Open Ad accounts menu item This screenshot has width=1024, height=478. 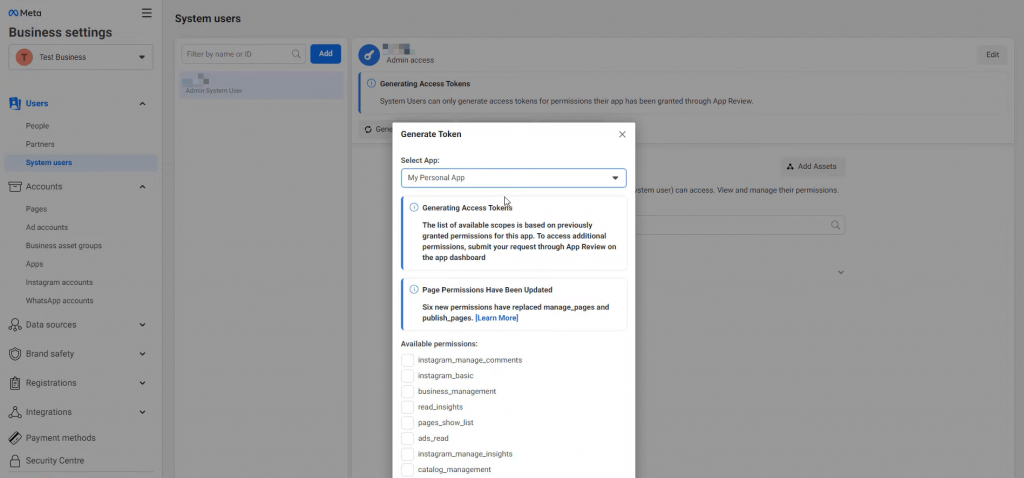point(46,227)
